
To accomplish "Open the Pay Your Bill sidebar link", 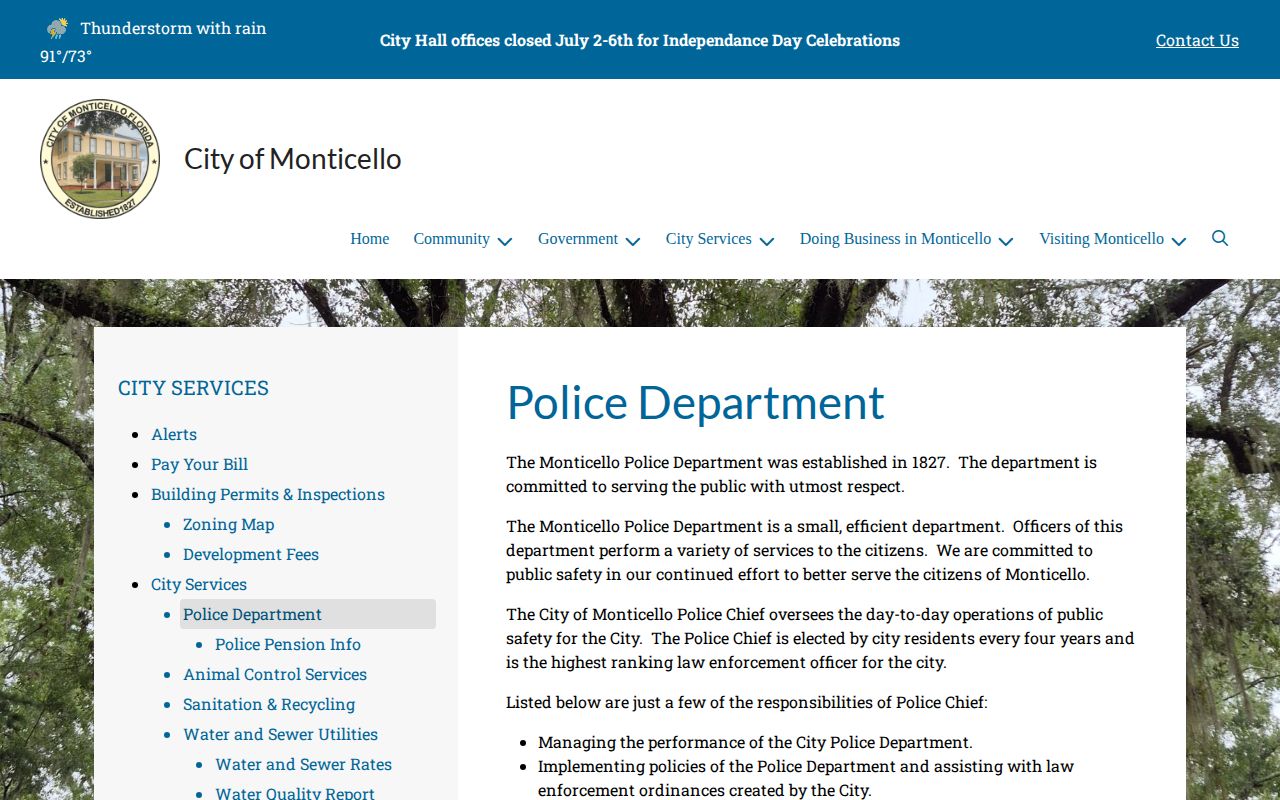I will [x=199, y=464].
